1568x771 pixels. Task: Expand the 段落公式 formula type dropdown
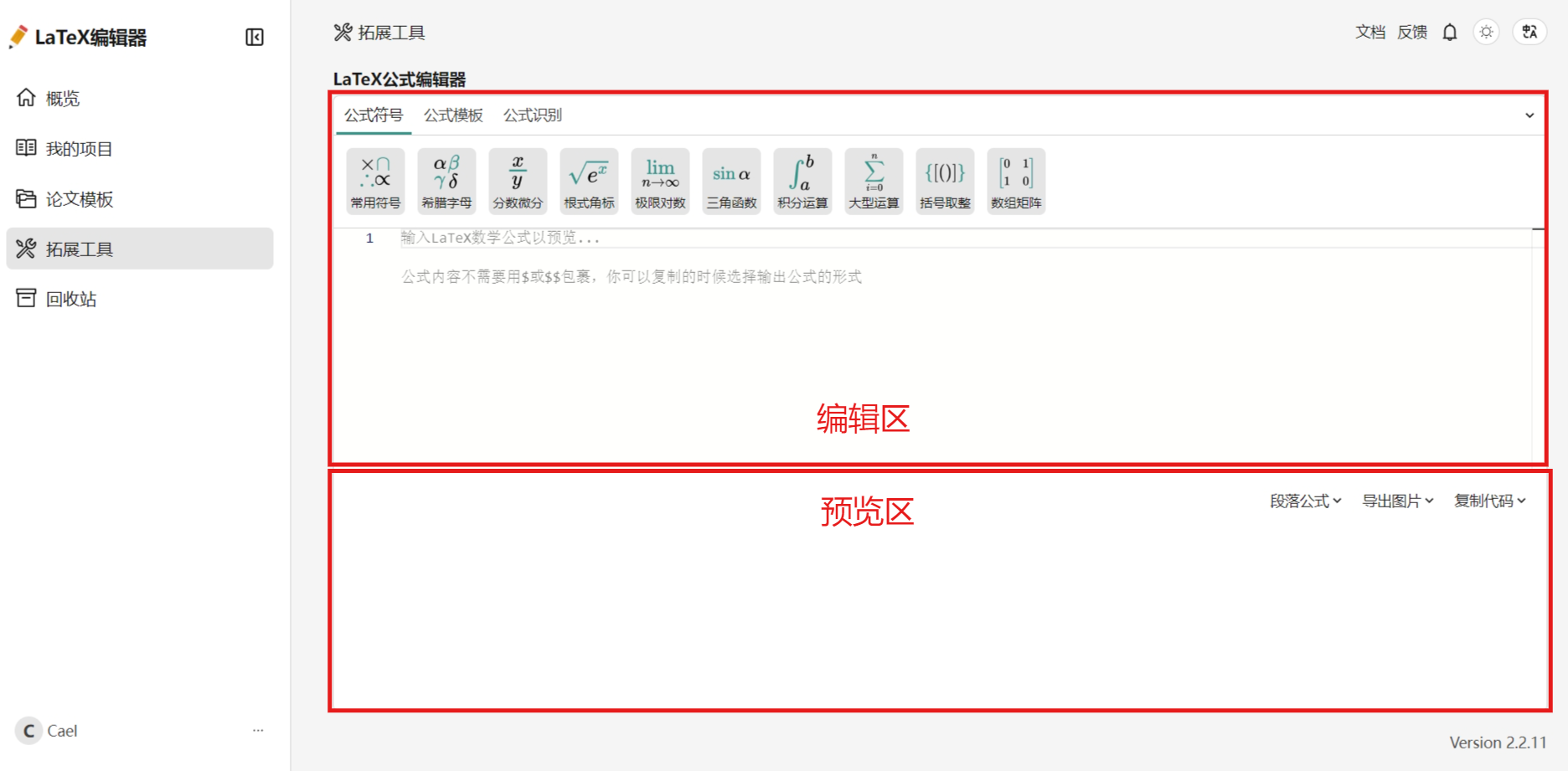pos(1305,501)
